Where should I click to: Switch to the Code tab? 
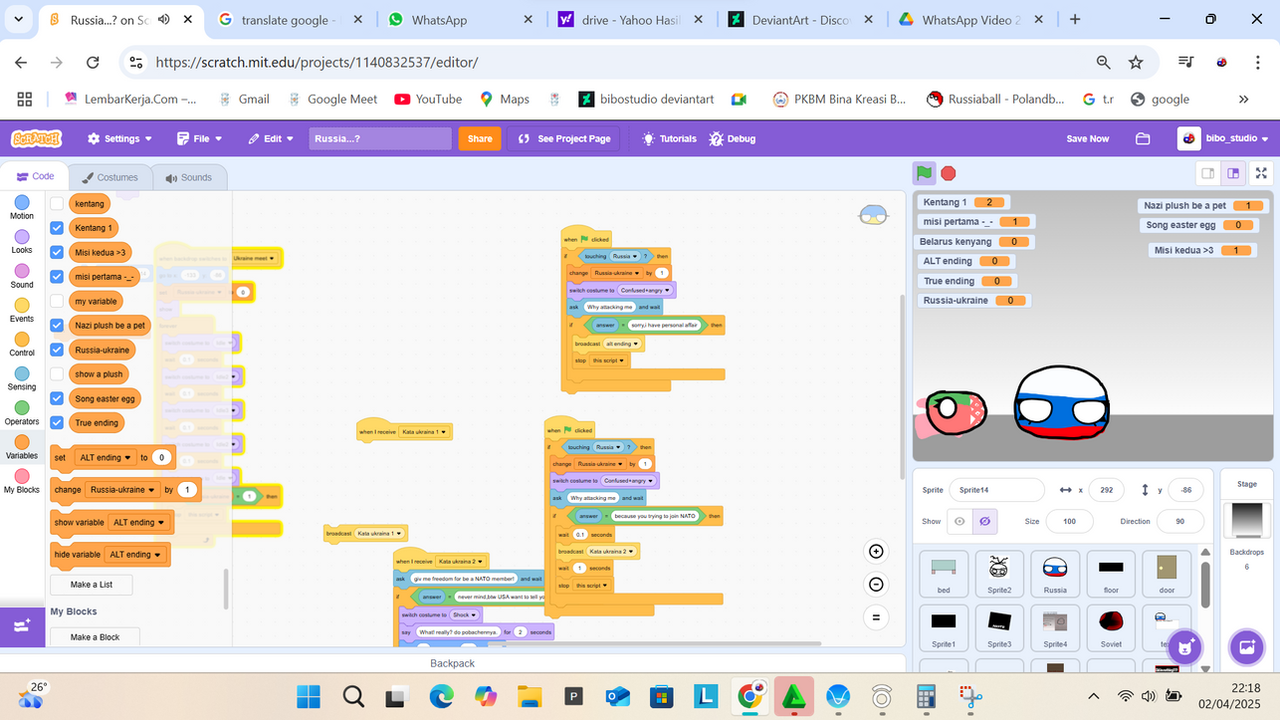tap(35, 176)
